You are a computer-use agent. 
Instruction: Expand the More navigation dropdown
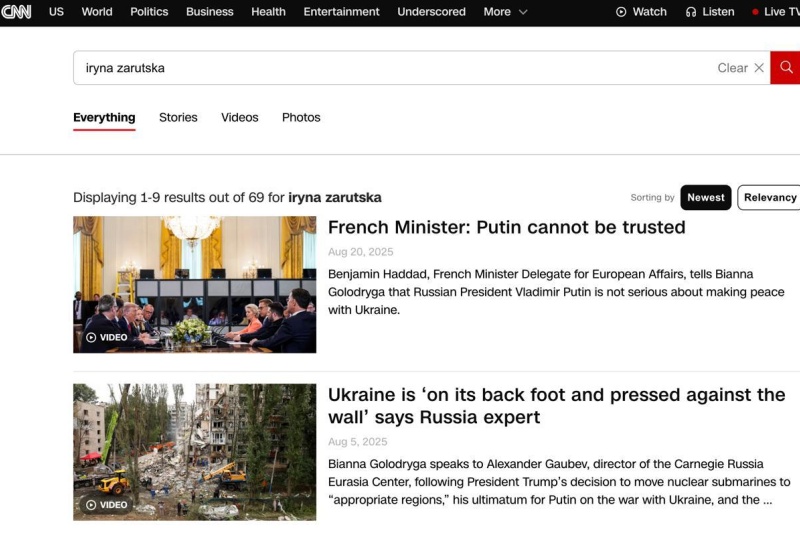pyautogui.click(x=505, y=12)
